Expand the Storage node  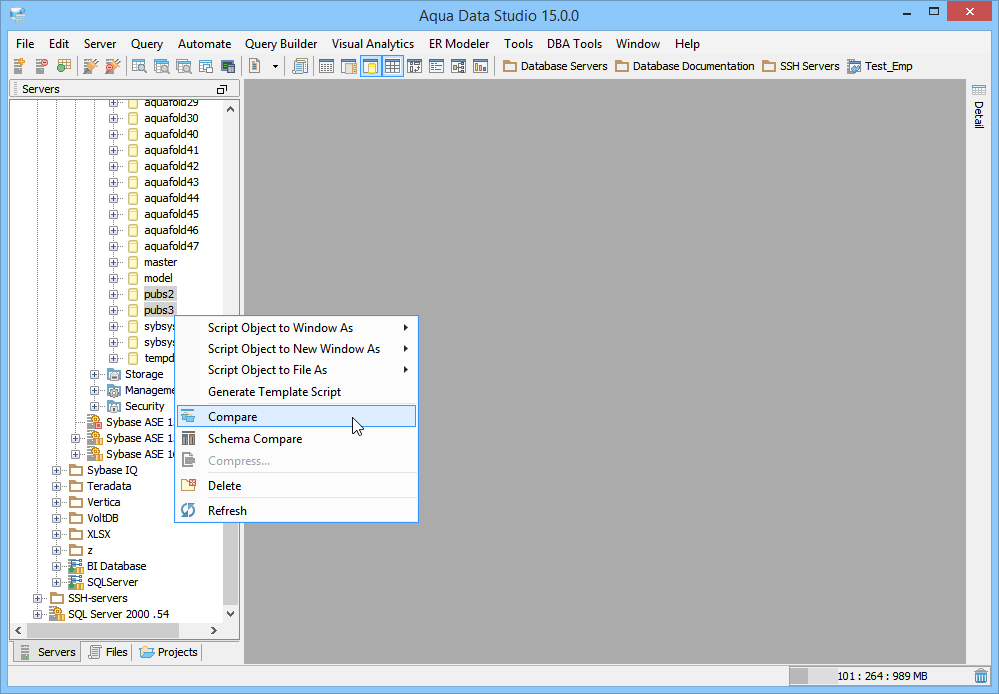[x=94, y=374]
